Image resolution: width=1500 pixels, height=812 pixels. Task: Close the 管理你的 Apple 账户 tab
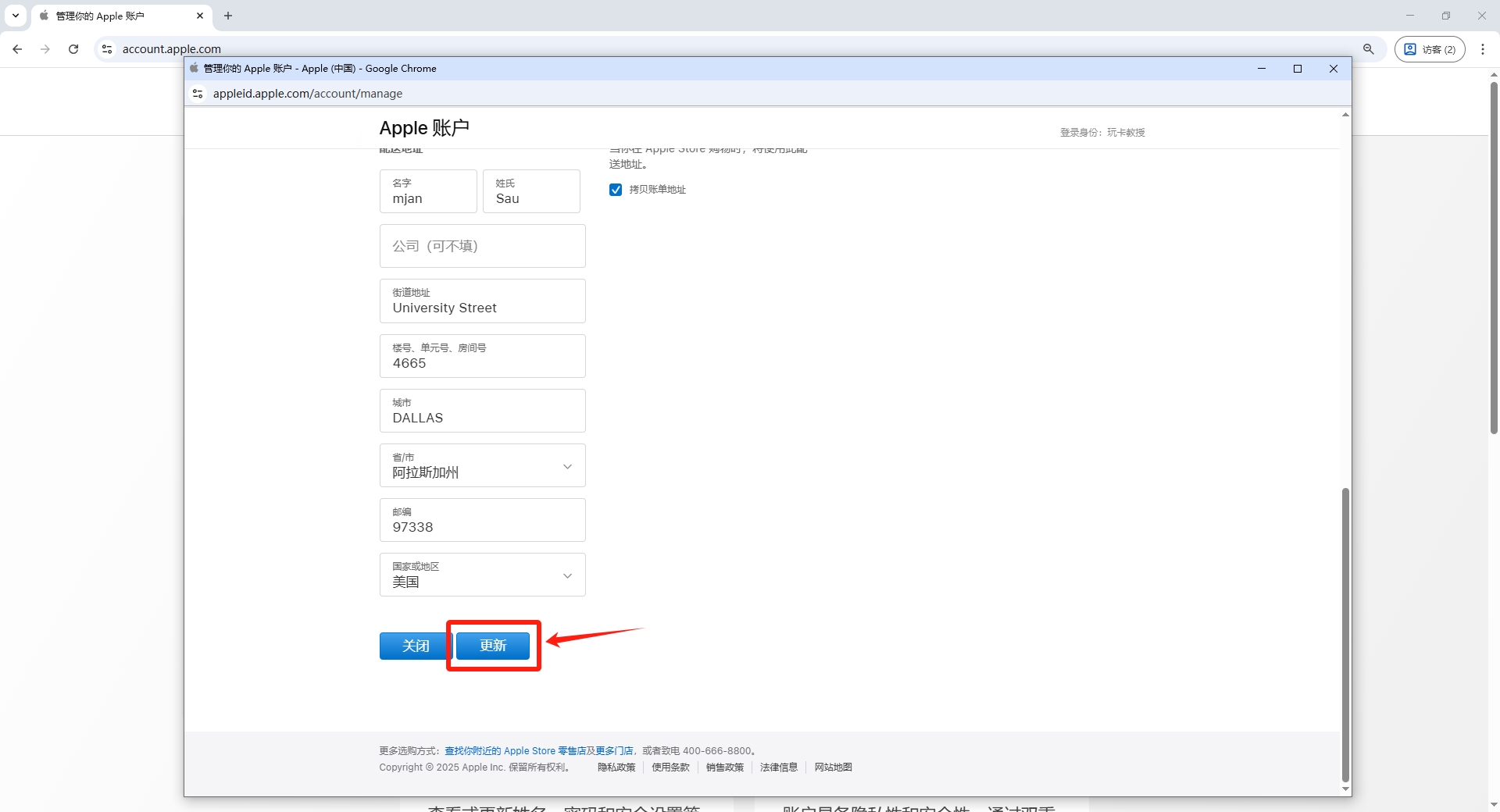[200, 16]
